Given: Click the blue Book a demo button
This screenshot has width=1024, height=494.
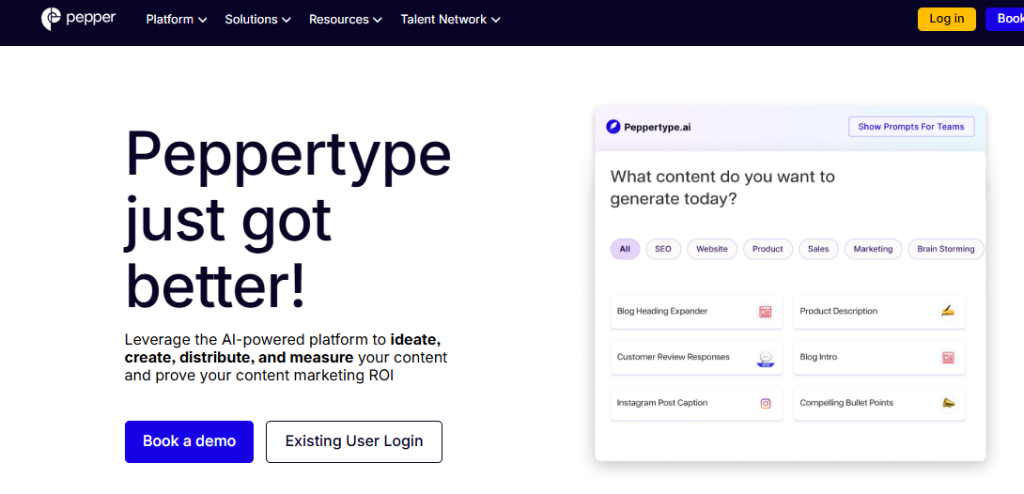Looking at the screenshot, I should tap(189, 442).
